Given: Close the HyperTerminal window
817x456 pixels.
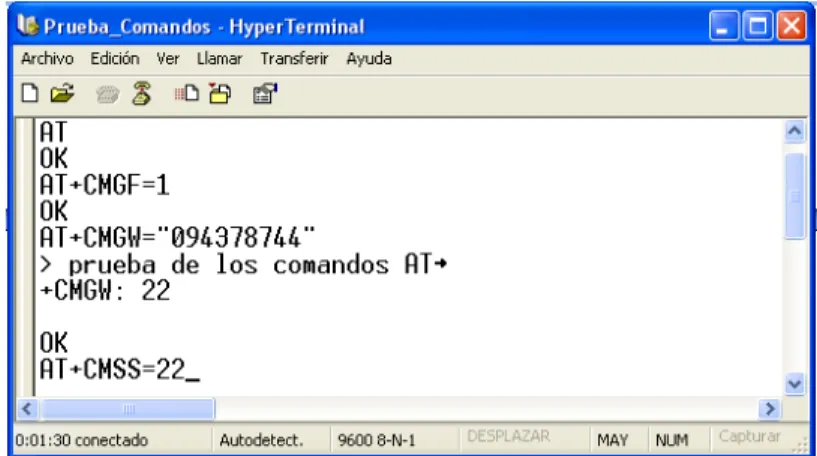Looking at the screenshot, I should 791,26.
